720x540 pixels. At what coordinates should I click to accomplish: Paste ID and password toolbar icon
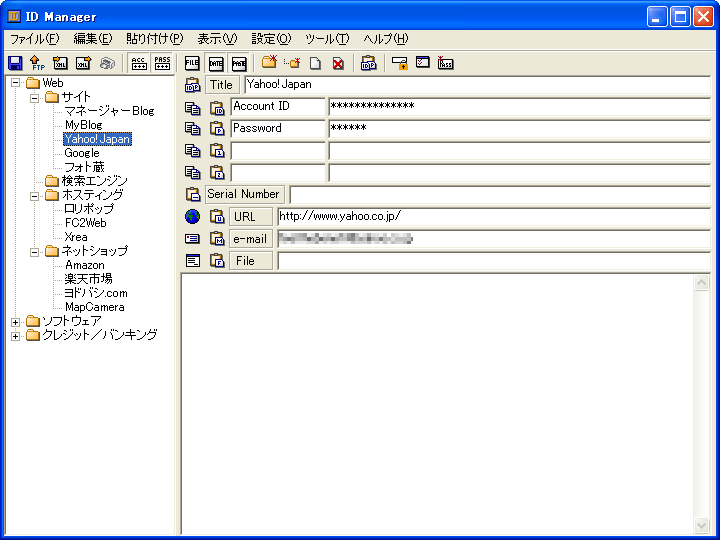[368, 63]
